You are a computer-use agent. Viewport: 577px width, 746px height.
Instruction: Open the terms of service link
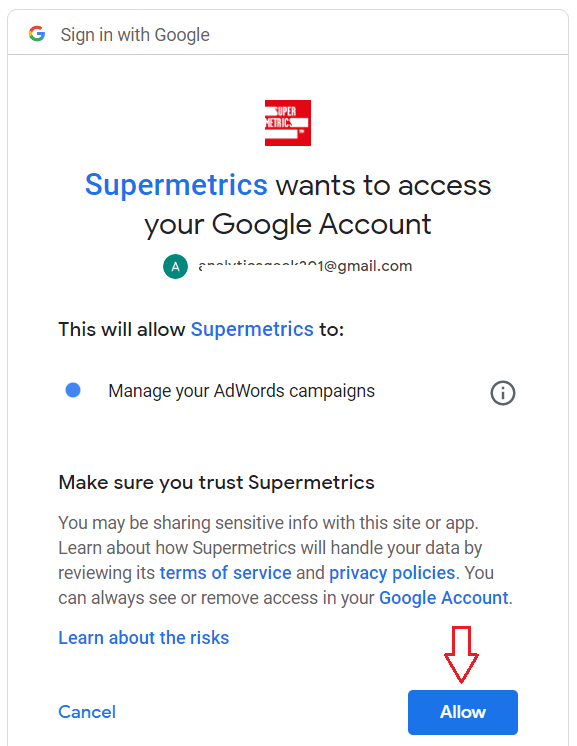tap(225, 573)
